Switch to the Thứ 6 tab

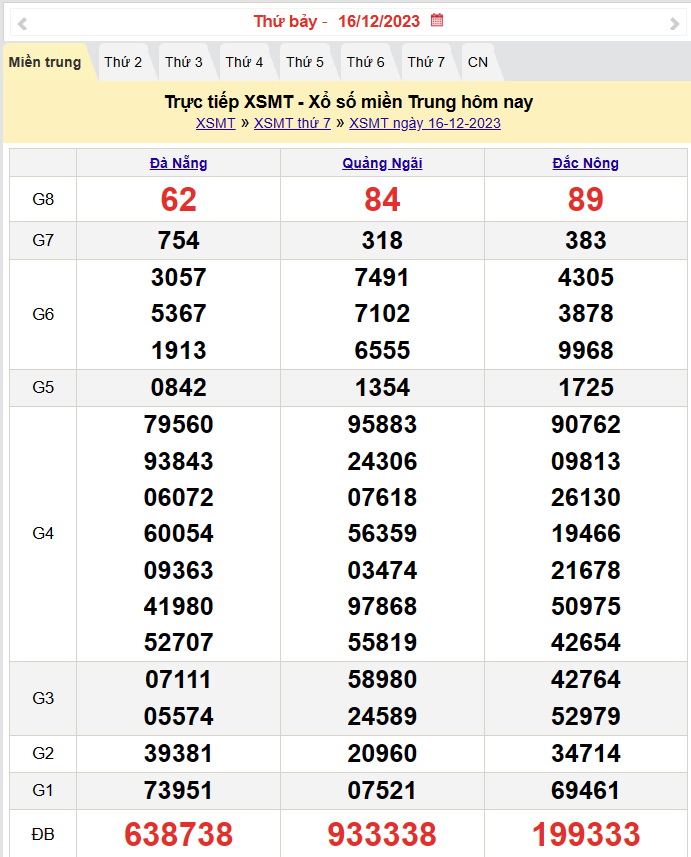pos(366,62)
